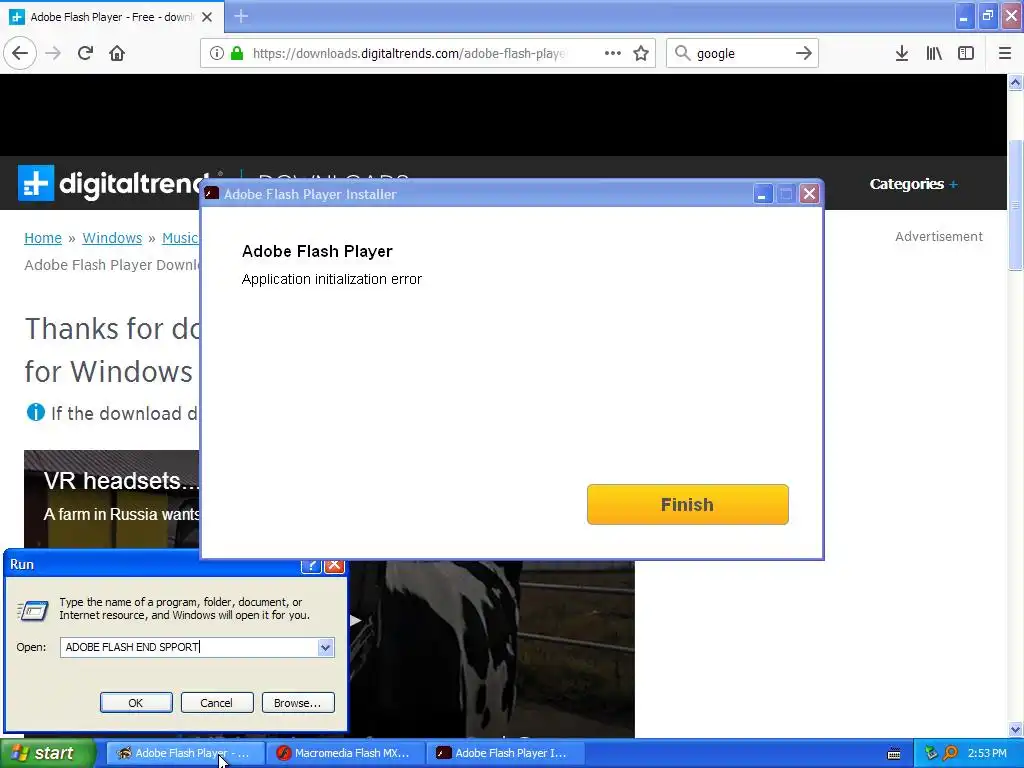The image size is (1024, 768).
Task: Select the Adobe Flash Player browser tab
Action: 111,17
